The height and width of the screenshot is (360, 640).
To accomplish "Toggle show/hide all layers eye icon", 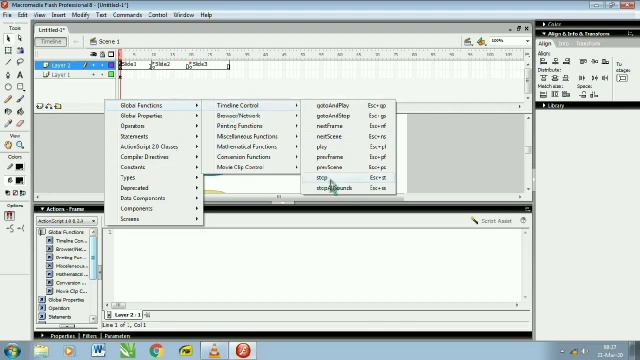I will (x=93, y=54).
